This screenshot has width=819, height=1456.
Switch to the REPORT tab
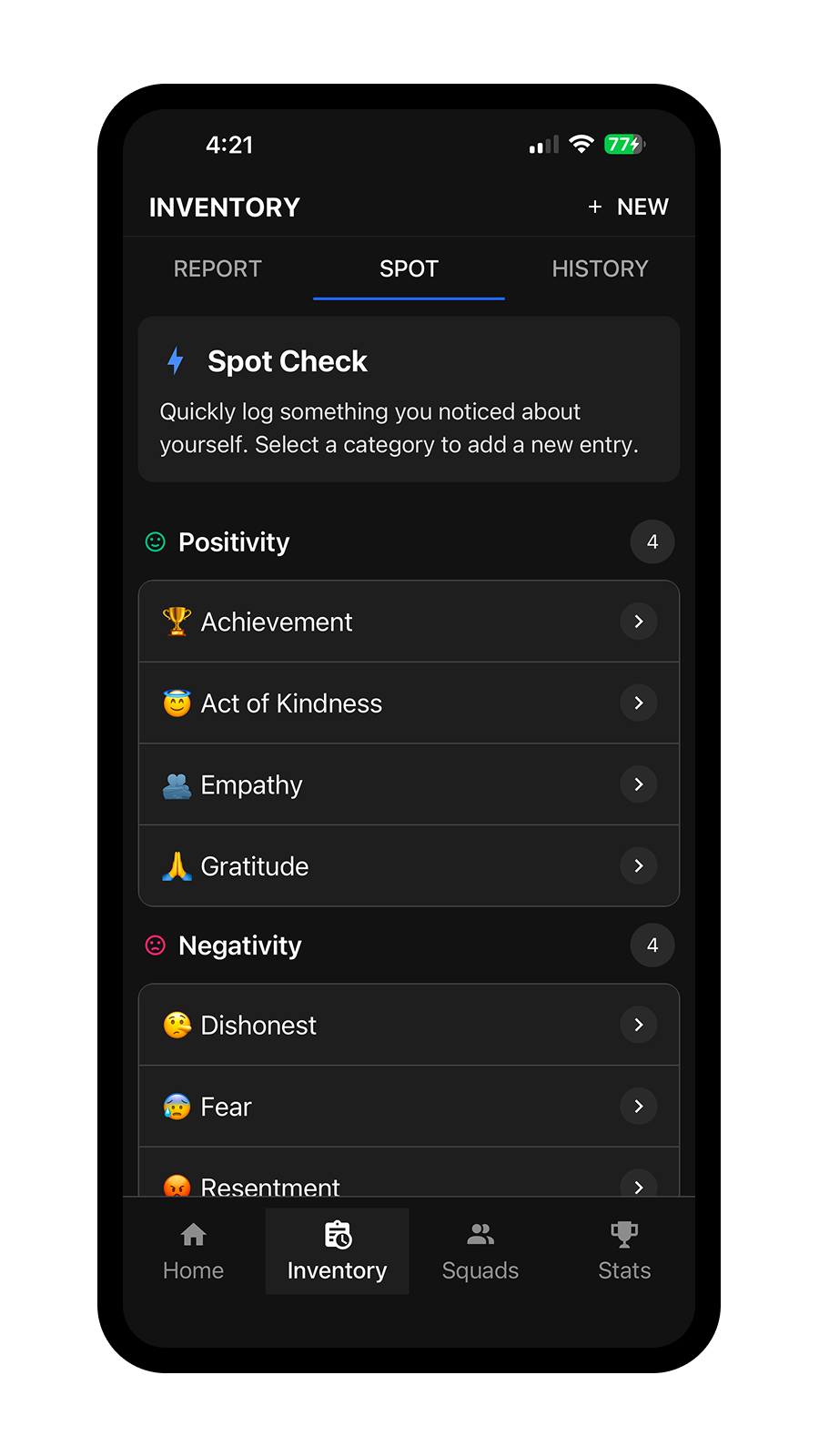click(x=217, y=268)
